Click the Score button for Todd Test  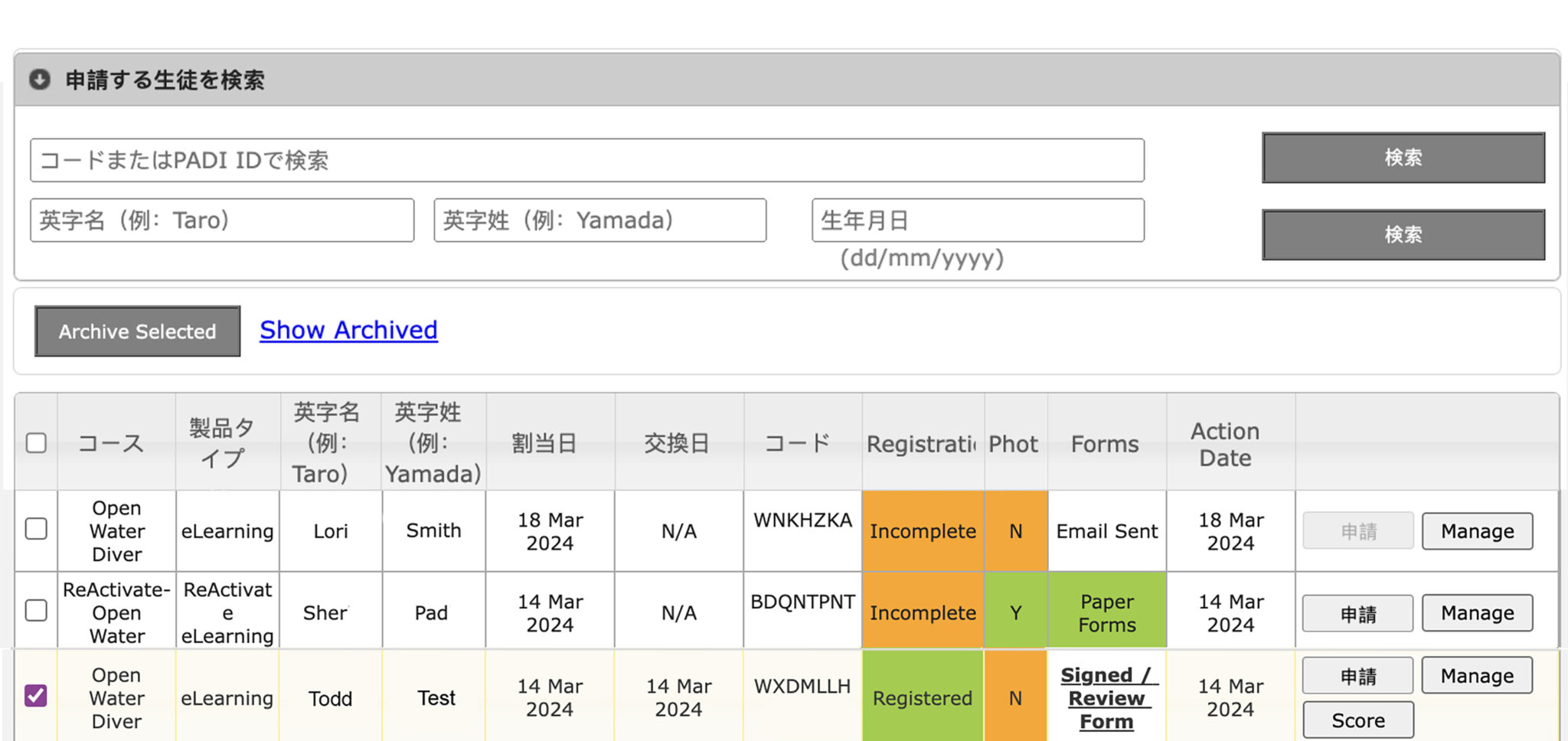pos(1357,720)
